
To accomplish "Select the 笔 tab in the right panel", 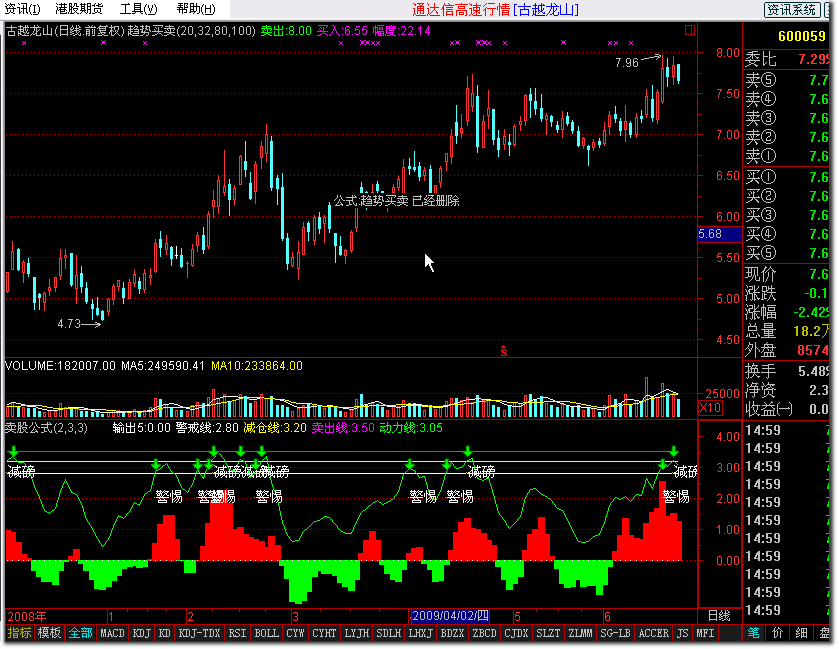I will 753,633.
